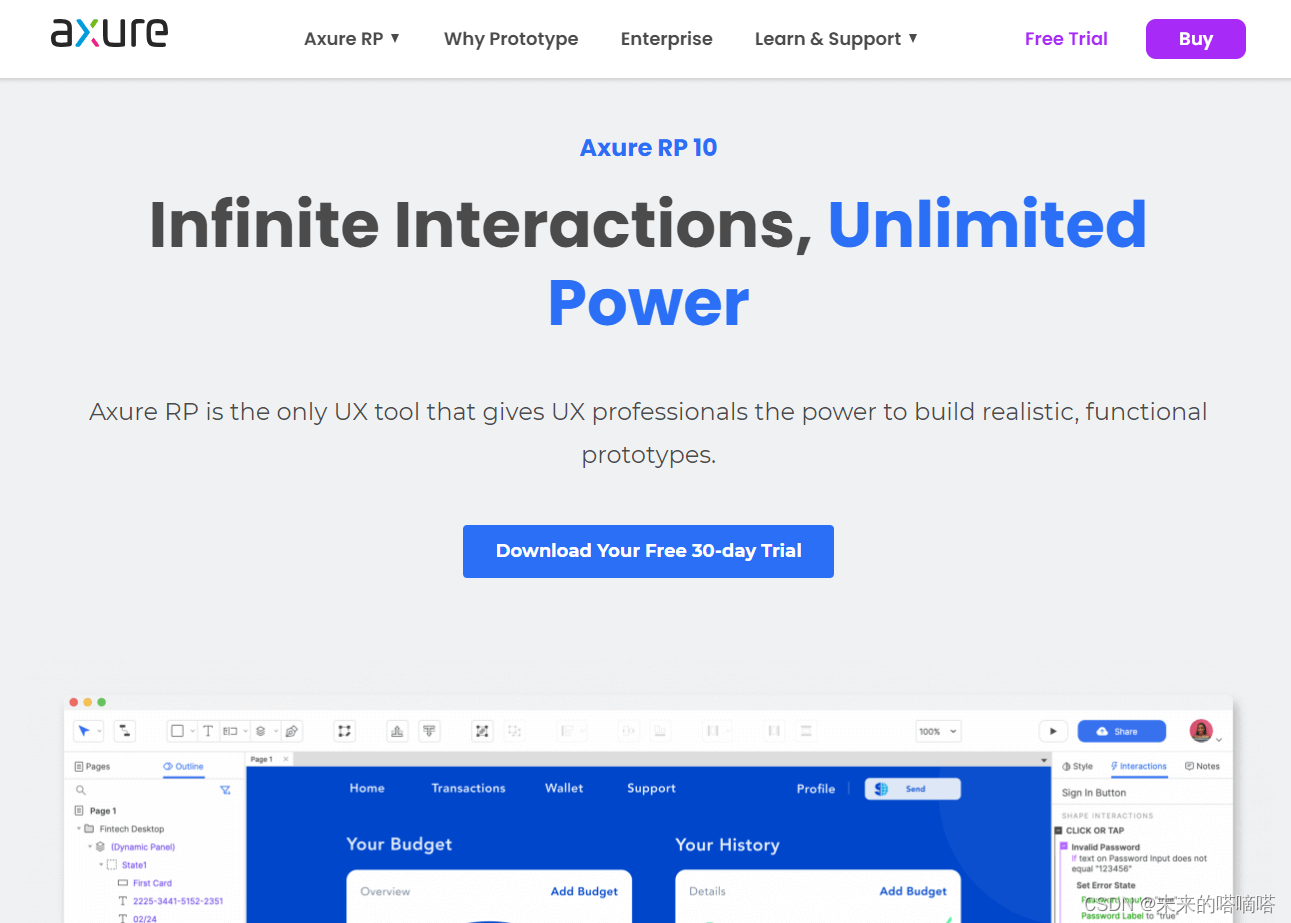Click the dashed state icon beside State1

point(112,865)
